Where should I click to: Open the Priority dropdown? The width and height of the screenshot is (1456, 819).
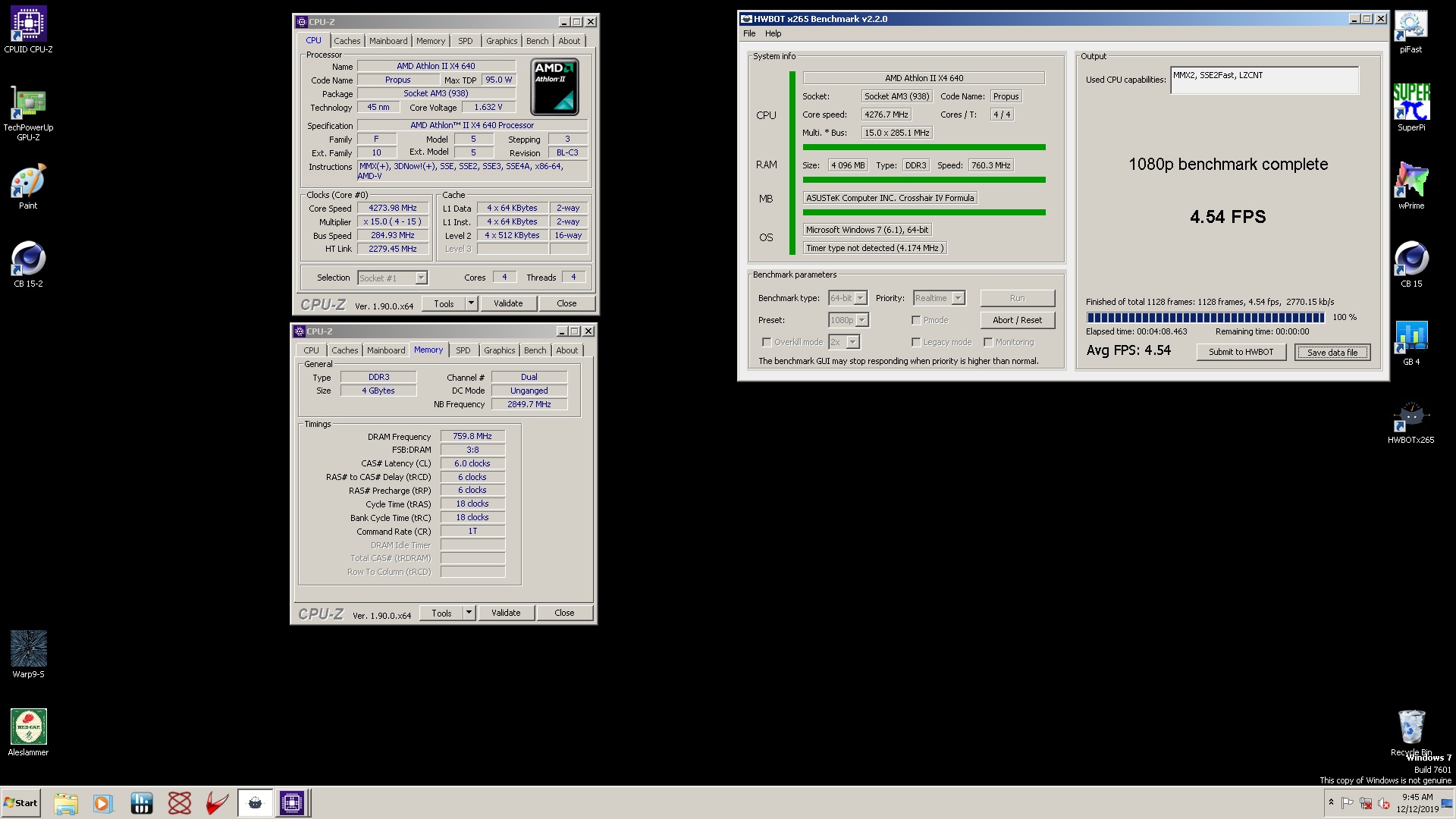click(939, 298)
